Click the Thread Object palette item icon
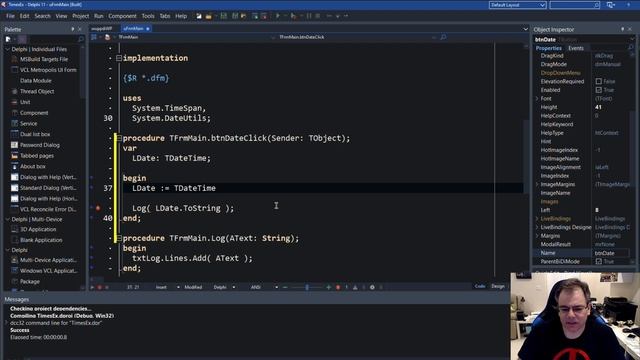Viewport: 640px width, 360px height. [x=15, y=91]
